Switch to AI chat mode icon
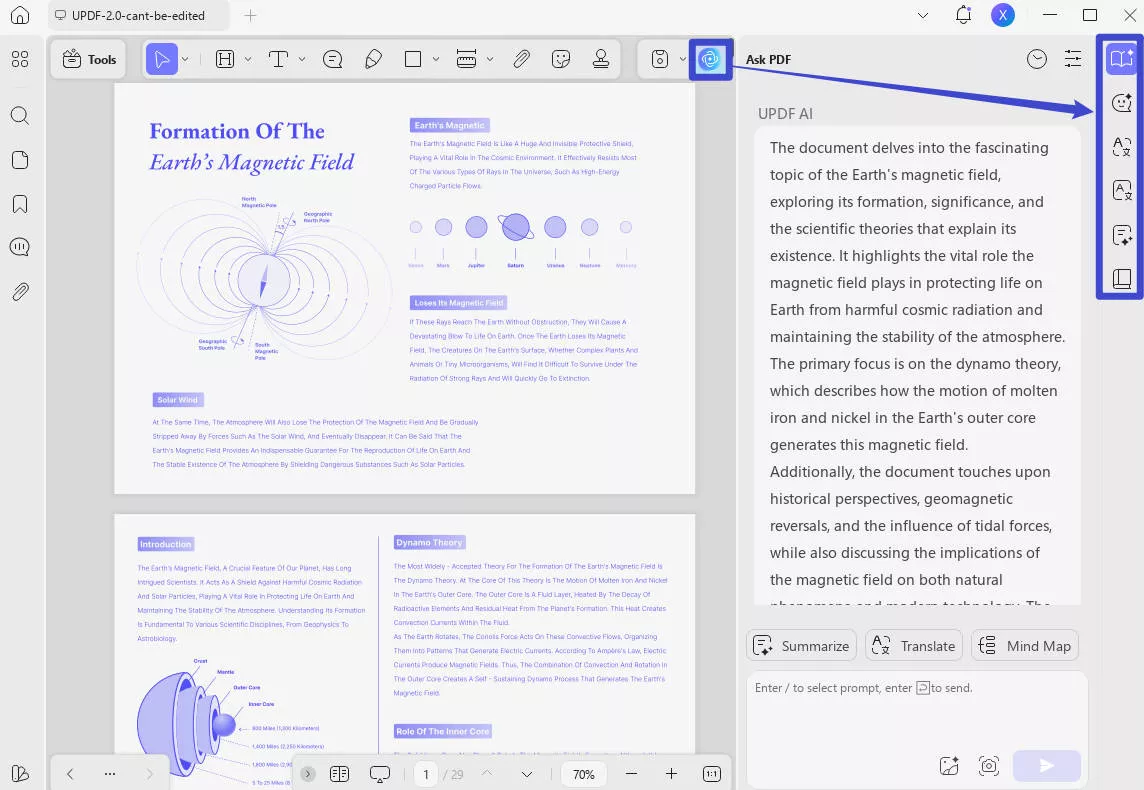Image resolution: width=1144 pixels, height=790 pixels. 1121,103
